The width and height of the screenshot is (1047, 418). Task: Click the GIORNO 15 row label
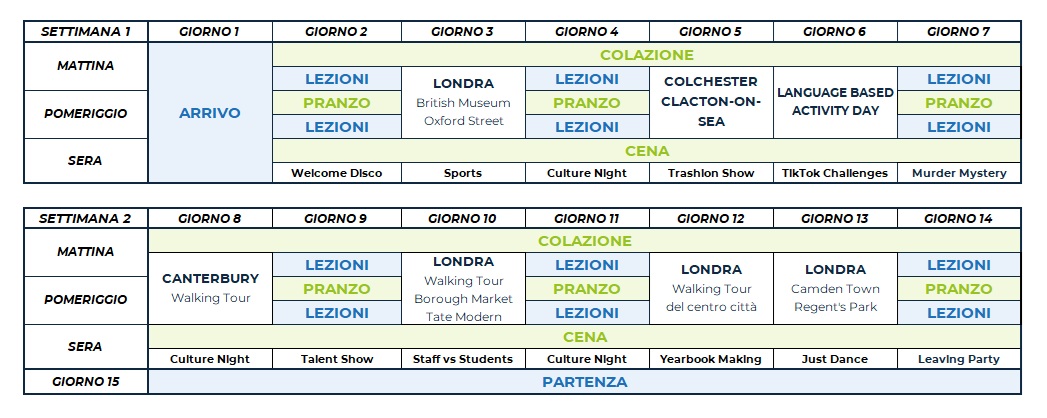coord(85,382)
